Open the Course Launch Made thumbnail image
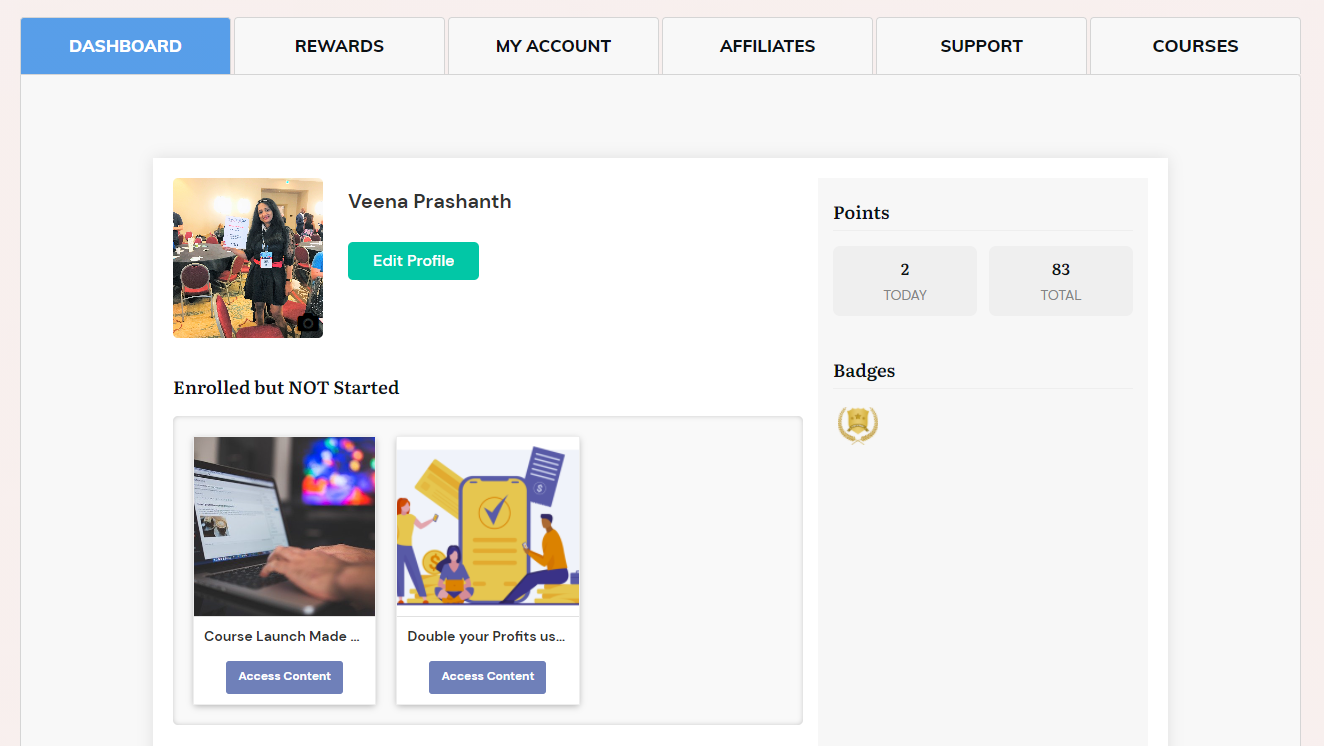The image size is (1324, 746). (284, 526)
